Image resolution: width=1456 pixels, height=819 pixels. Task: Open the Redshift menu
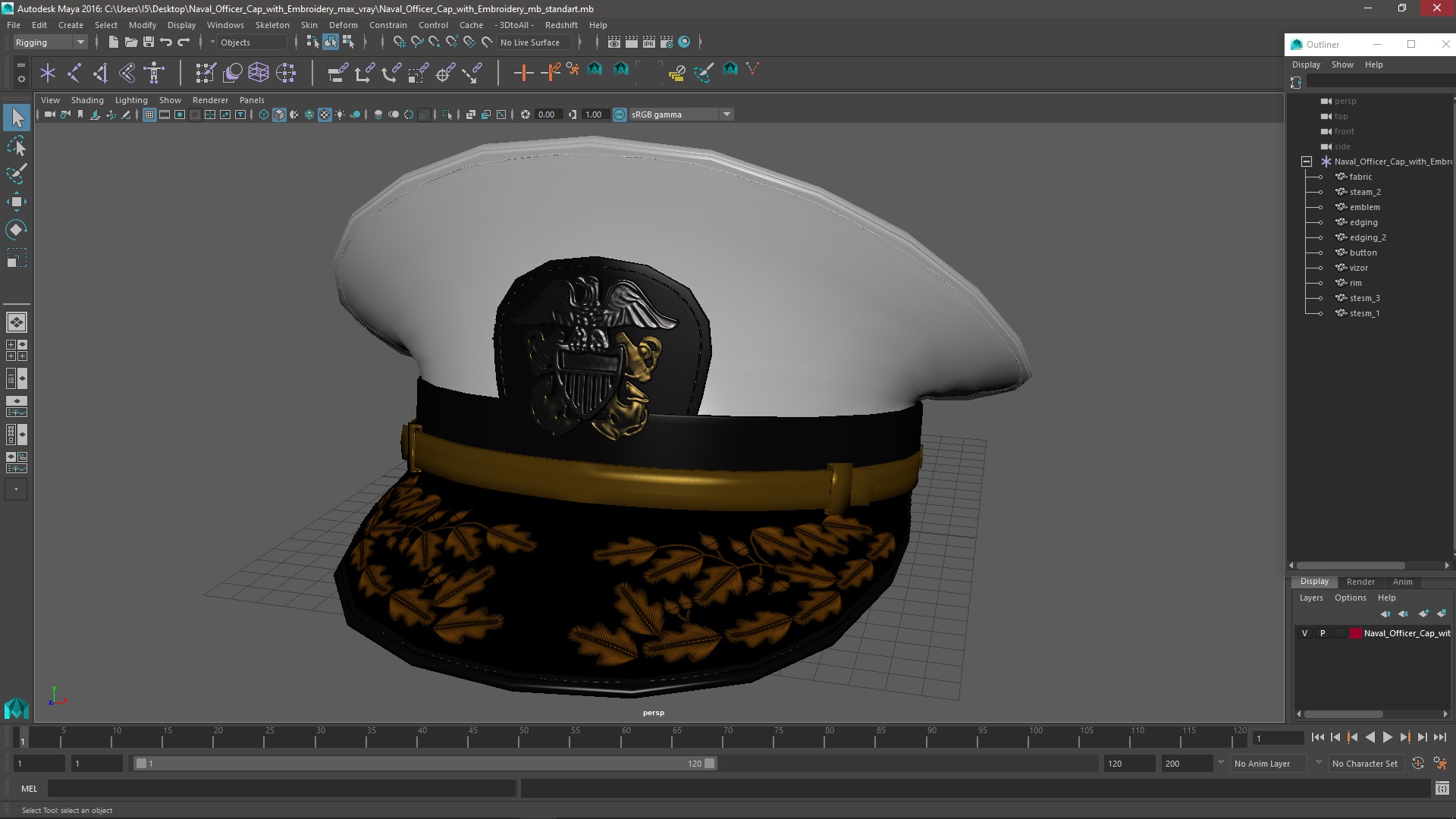pos(561,25)
